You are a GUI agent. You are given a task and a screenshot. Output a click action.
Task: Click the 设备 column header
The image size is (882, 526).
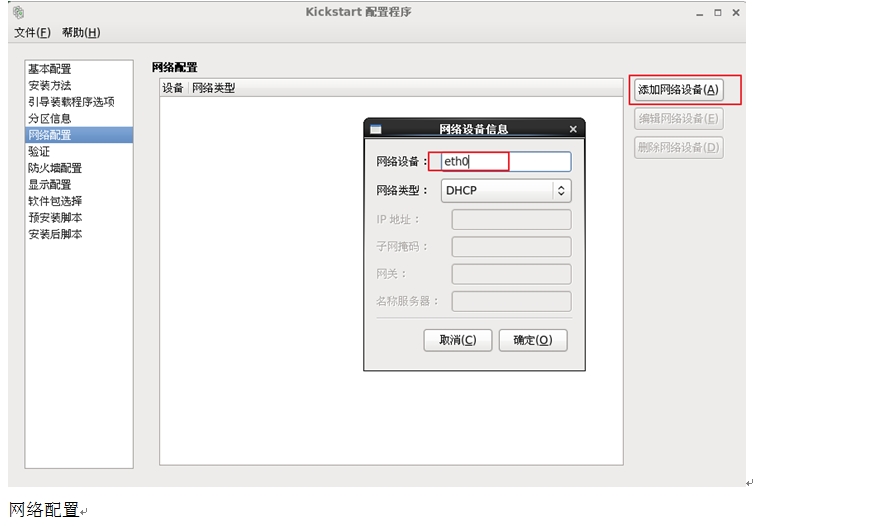click(x=173, y=88)
